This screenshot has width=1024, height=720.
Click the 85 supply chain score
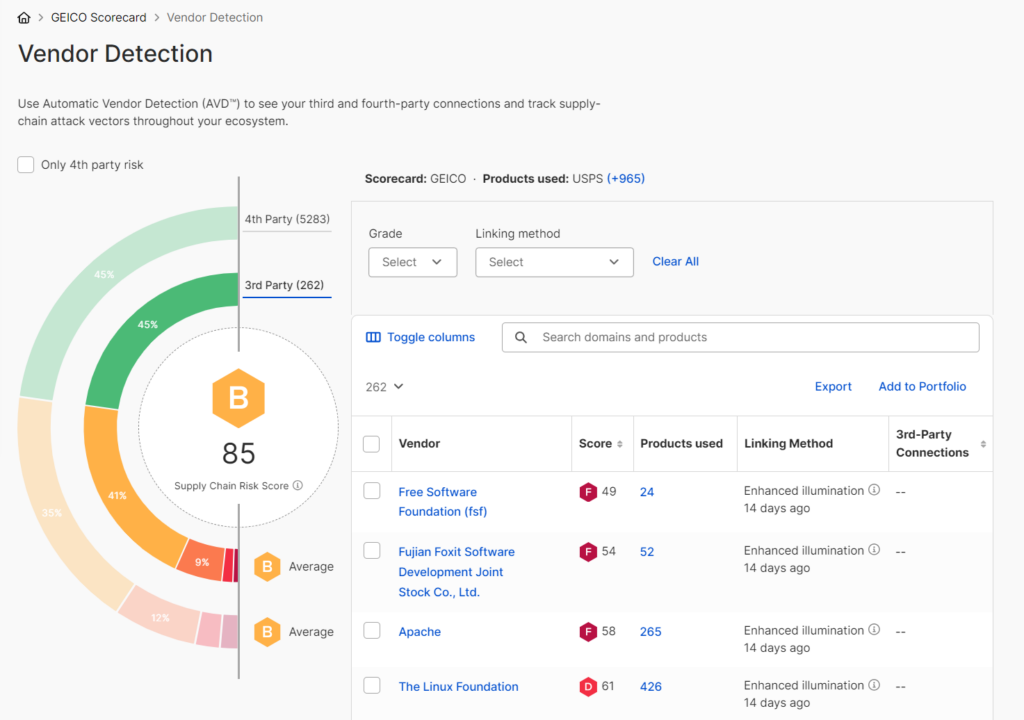(238, 453)
